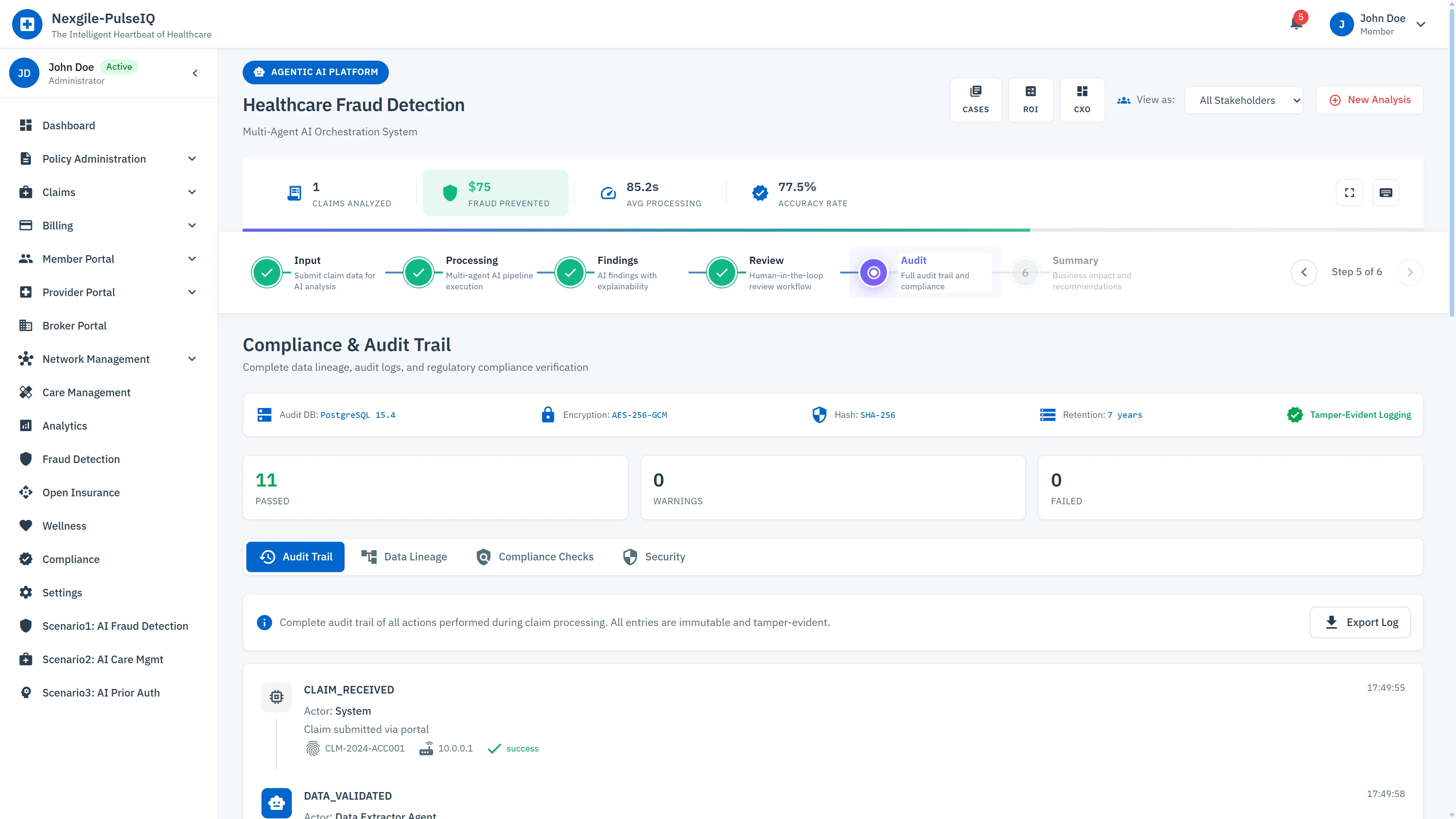Viewport: 1456px width, 819px height.
Task: Select the CXO view icon
Action: point(1082,99)
